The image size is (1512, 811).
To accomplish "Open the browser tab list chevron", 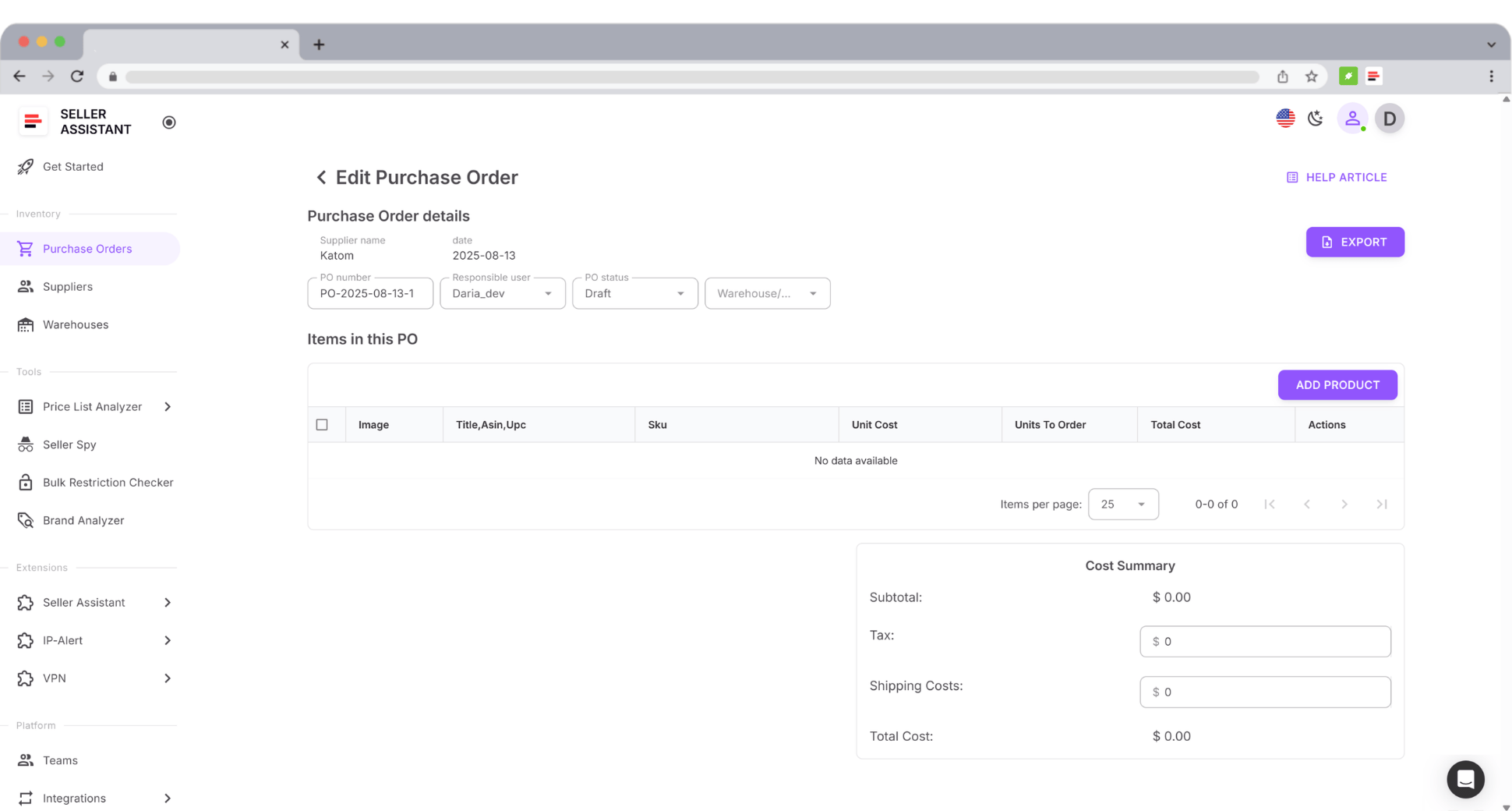I will 1491,44.
